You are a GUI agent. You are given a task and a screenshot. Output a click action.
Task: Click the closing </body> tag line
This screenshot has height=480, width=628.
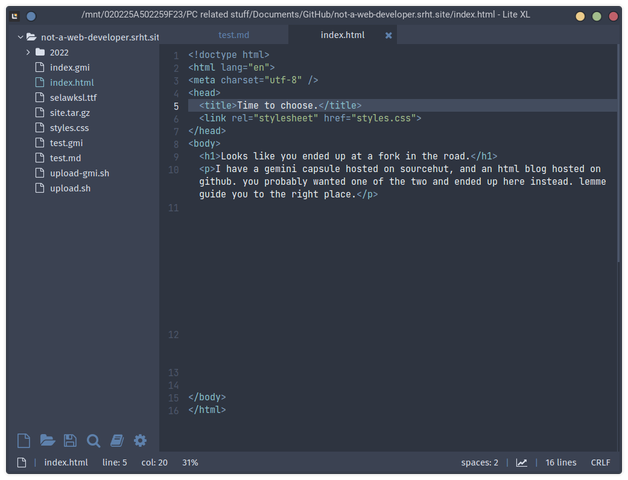(207, 397)
